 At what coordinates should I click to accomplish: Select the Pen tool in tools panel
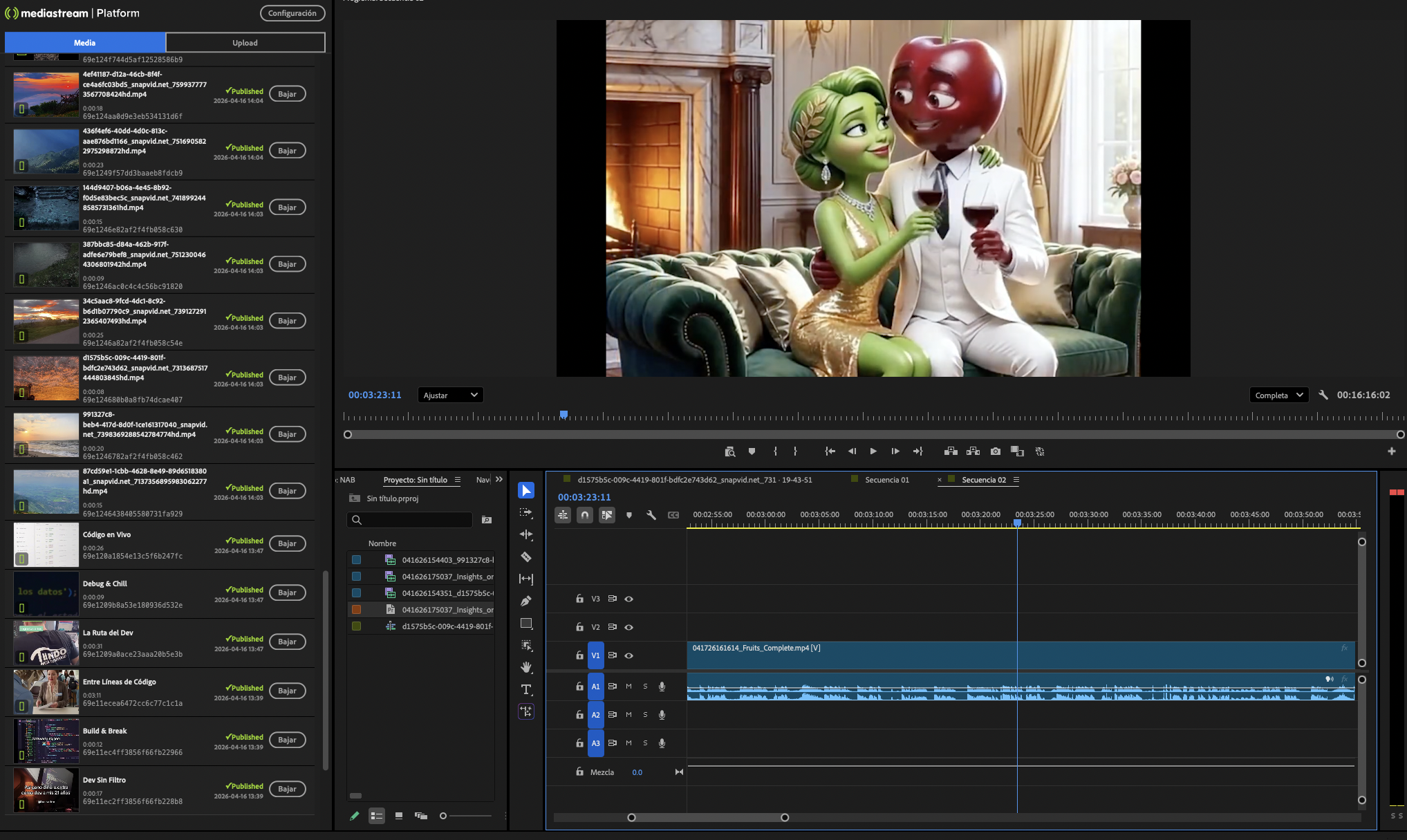pyautogui.click(x=526, y=601)
